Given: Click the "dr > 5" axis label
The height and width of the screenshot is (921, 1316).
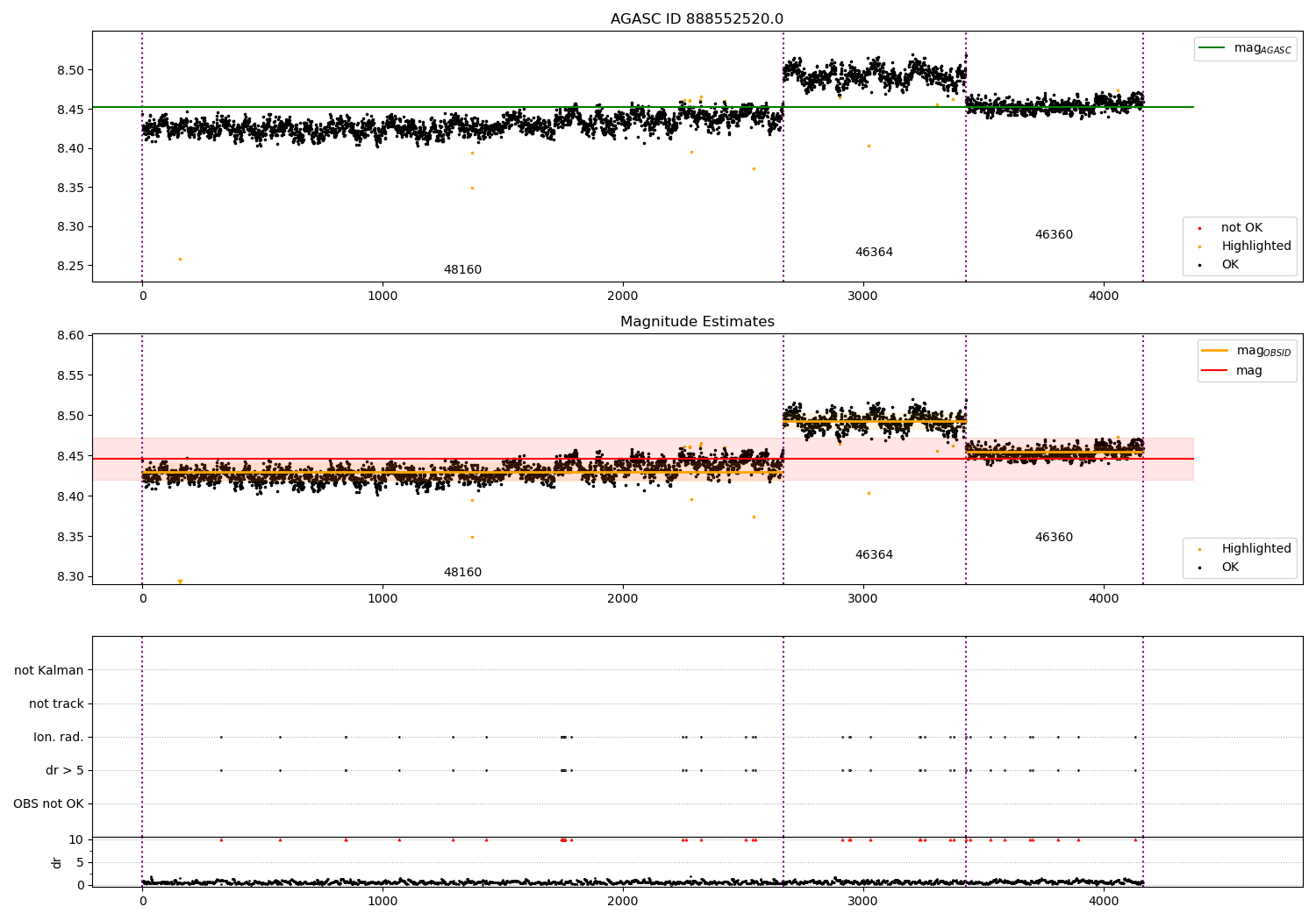Looking at the screenshot, I should pyautogui.click(x=65, y=771).
